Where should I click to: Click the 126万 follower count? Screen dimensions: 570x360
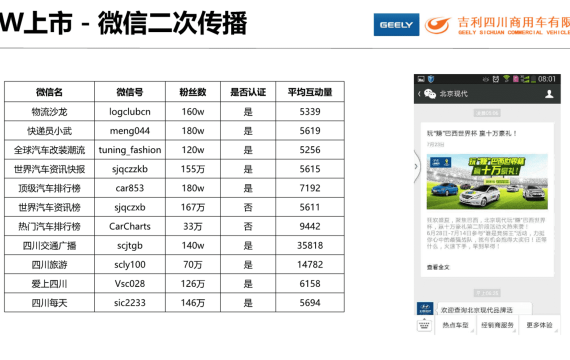193,284
